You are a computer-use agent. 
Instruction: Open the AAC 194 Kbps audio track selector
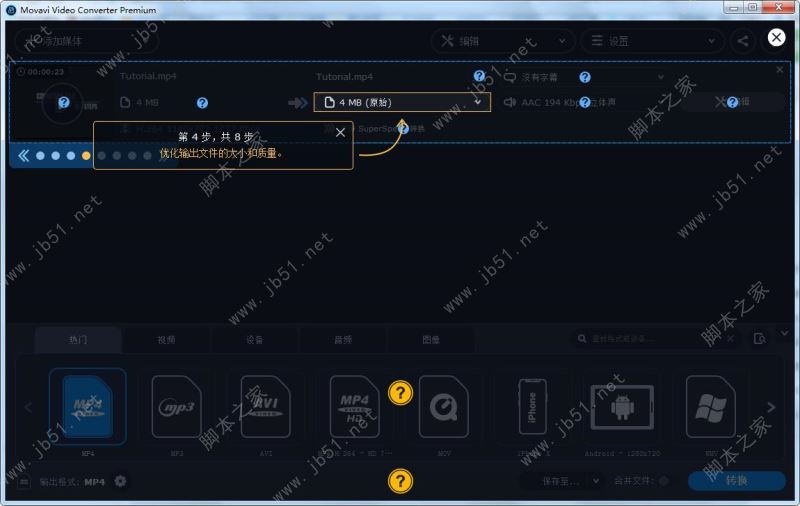tap(566, 103)
